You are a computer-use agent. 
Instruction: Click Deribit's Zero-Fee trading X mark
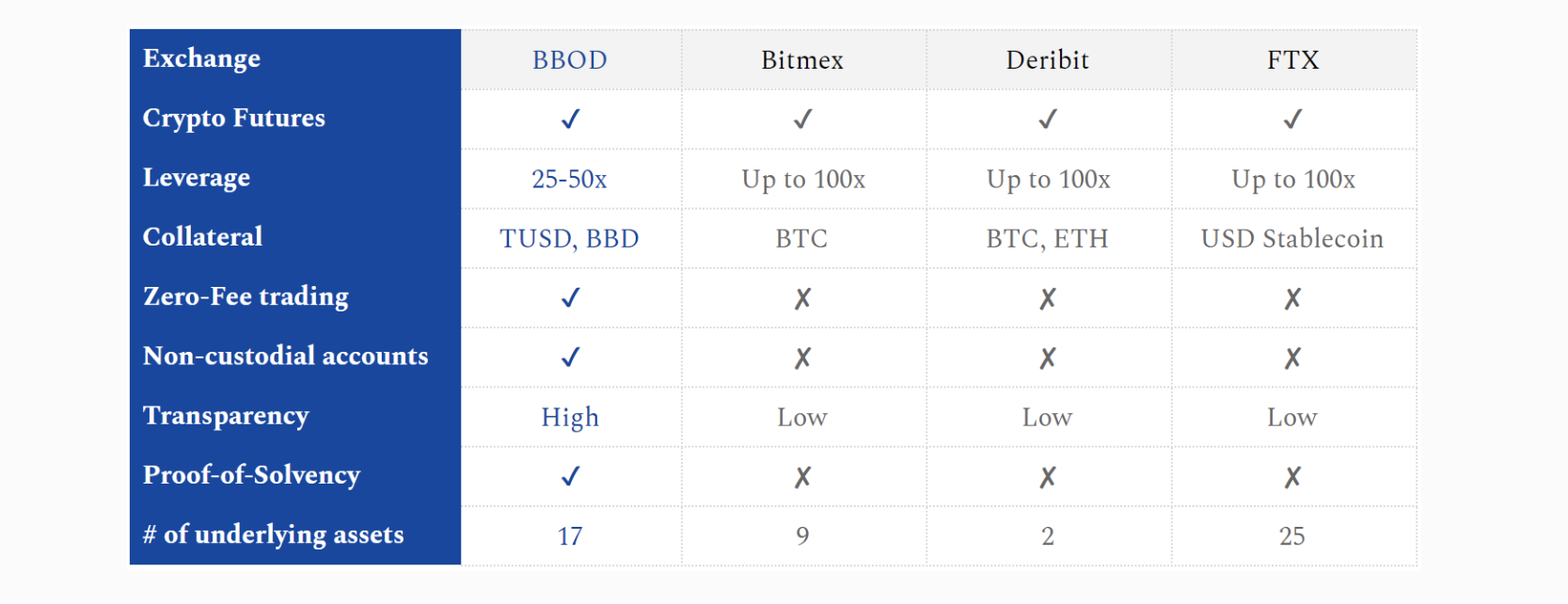tap(1048, 299)
